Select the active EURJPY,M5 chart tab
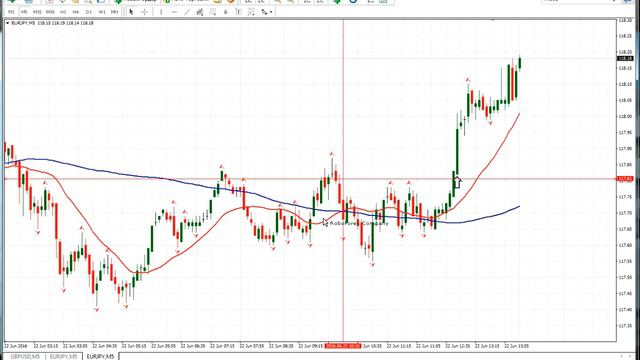Screen dimensions: 640x360 point(100,357)
